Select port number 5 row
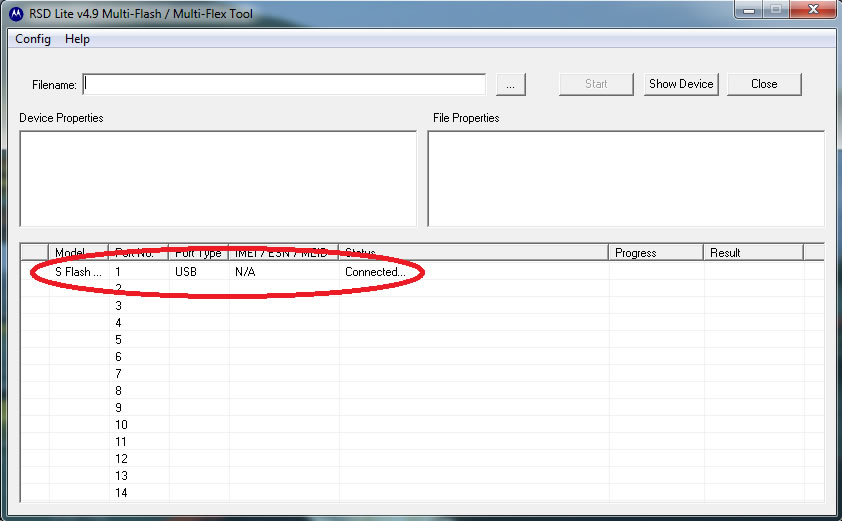 (x=119, y=340)
